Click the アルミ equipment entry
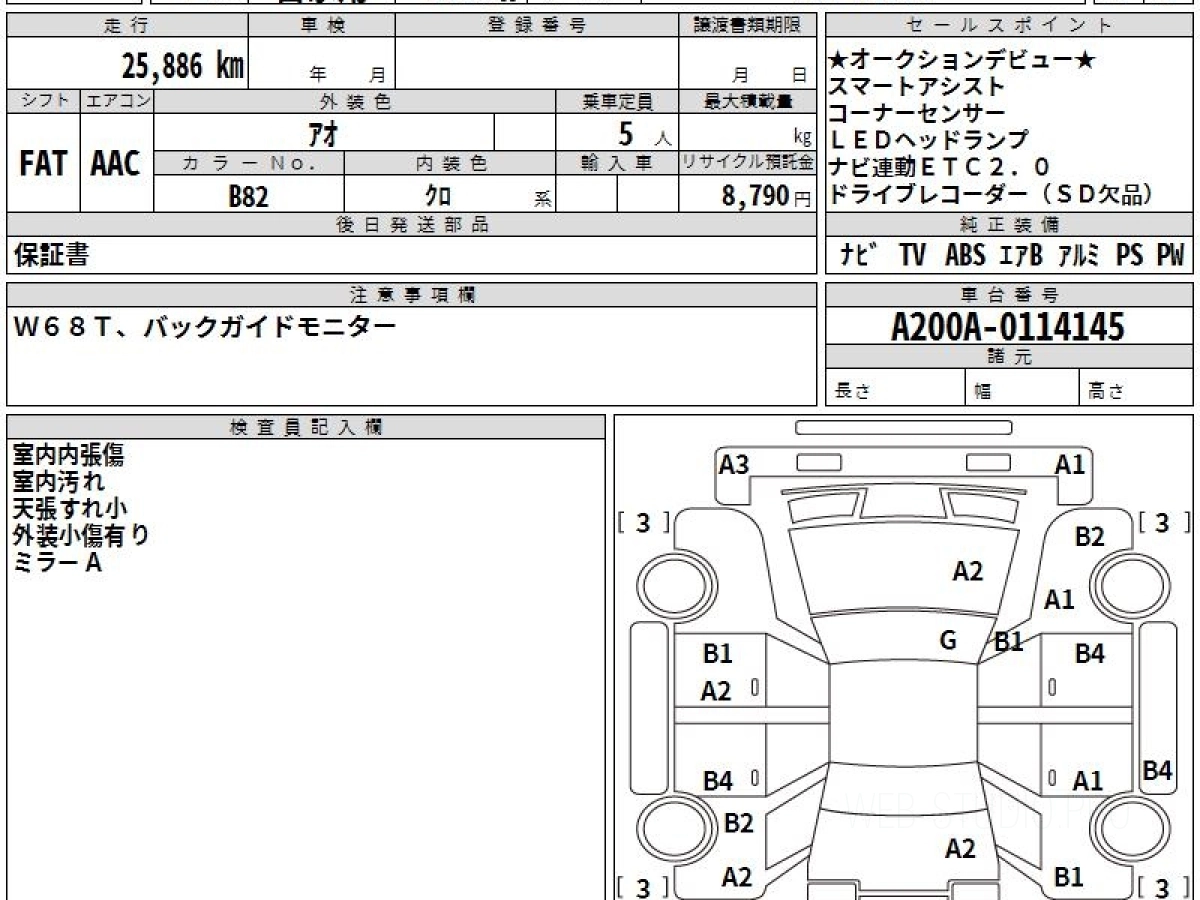 1079,255
